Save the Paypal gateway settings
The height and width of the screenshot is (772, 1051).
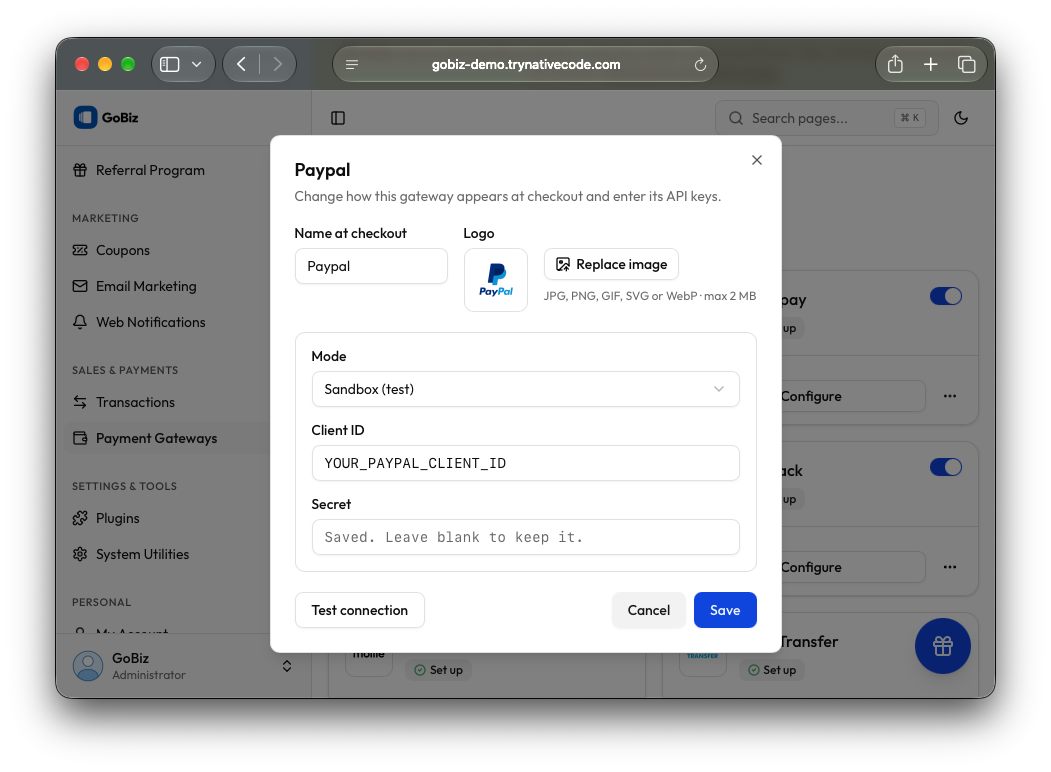coord(725,610)
